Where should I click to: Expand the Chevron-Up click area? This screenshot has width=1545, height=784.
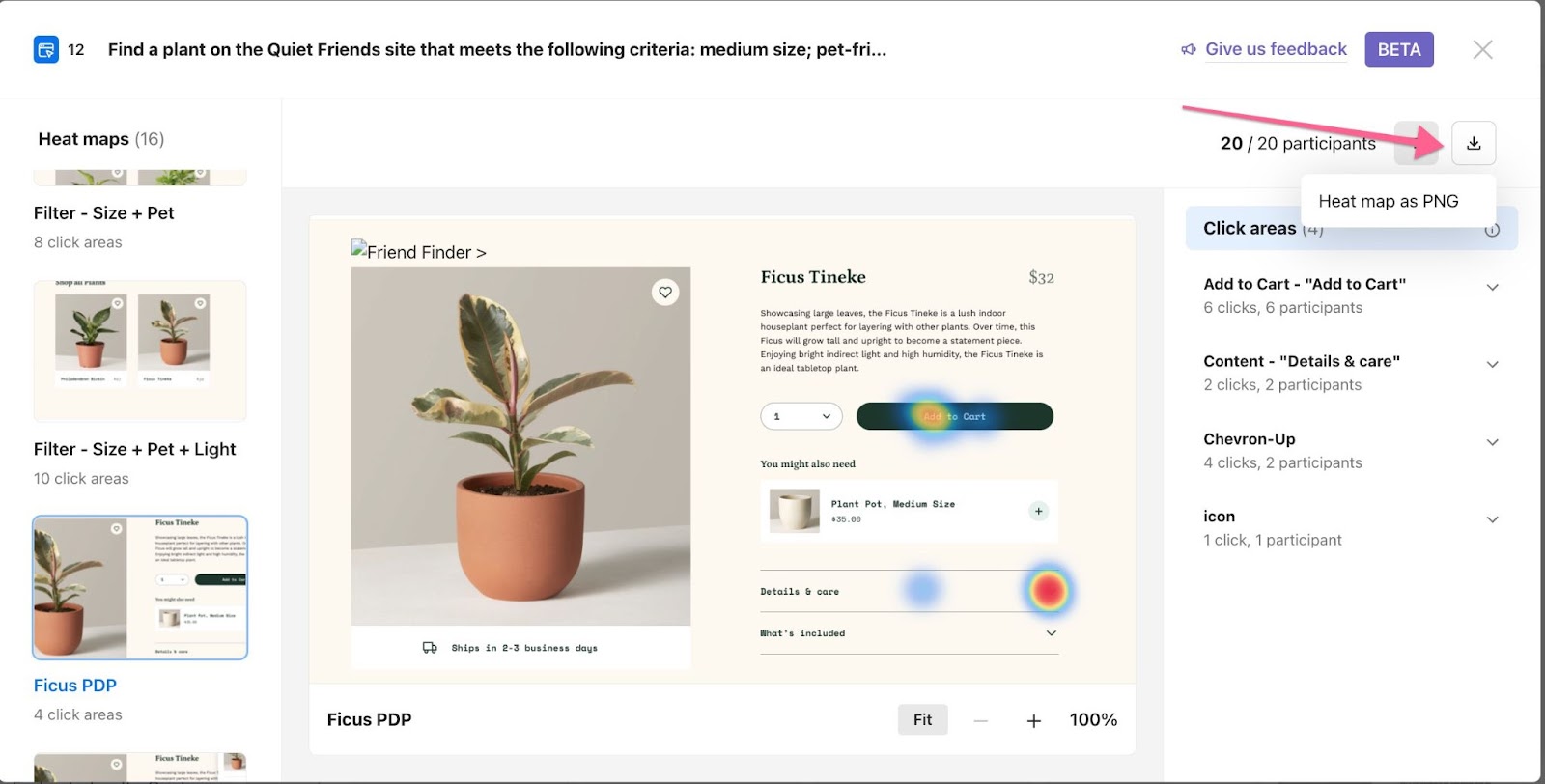1492,442
